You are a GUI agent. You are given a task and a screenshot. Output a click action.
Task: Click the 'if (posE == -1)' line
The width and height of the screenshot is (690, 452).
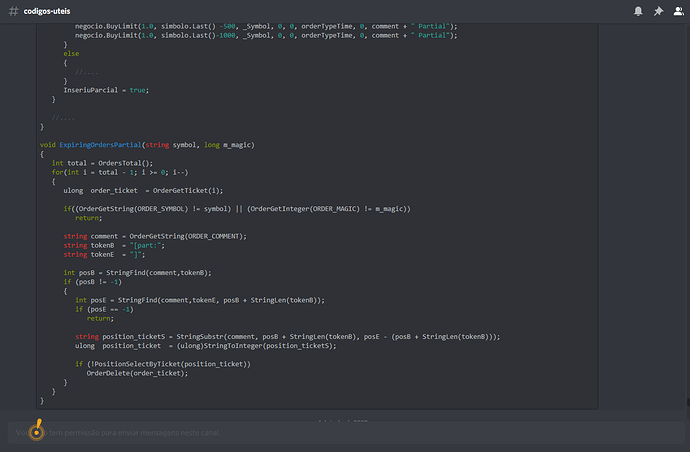coord(104,309)
